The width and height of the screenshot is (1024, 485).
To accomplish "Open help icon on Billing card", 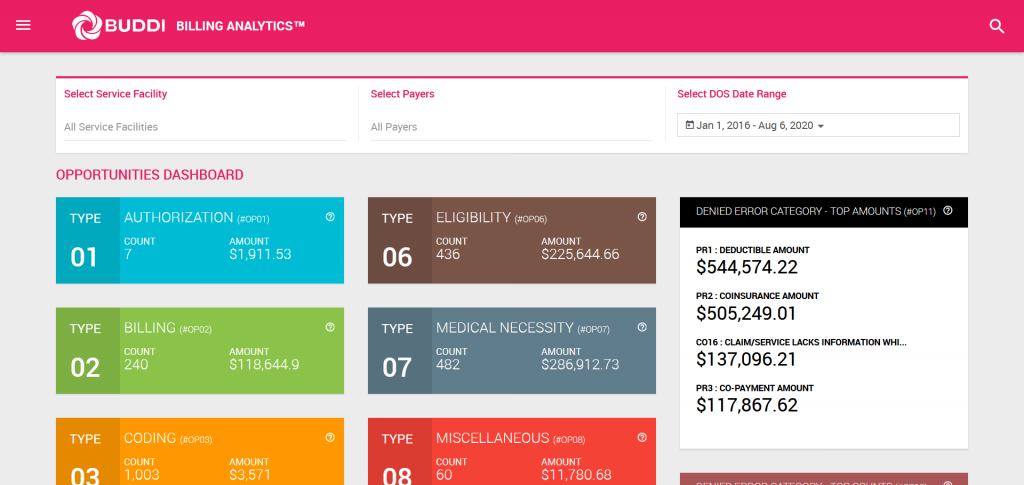I will (330, 327).
